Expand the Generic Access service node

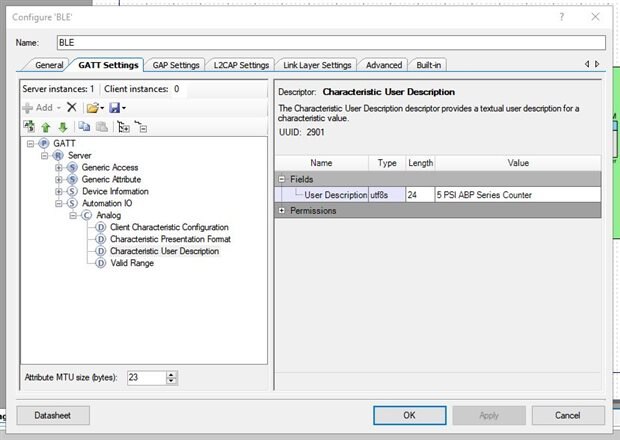click(59, 167)
